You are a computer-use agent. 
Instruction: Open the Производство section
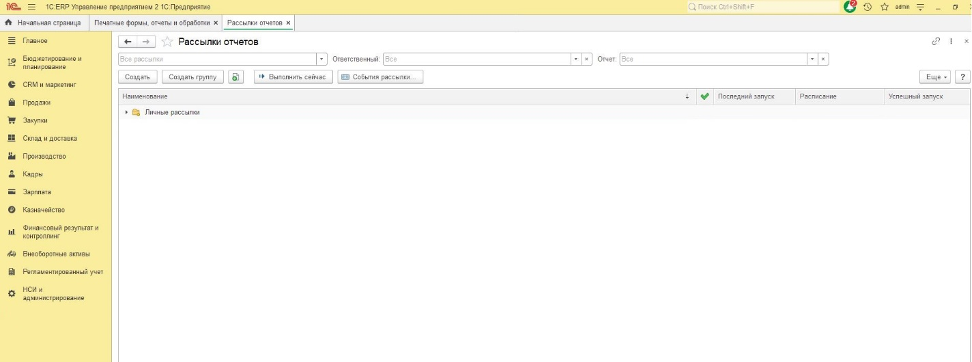(44, 156)
